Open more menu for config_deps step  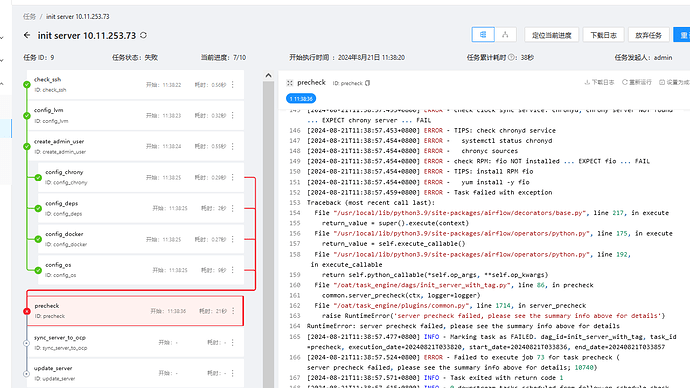pyautogui.click(x=233, y=208)
